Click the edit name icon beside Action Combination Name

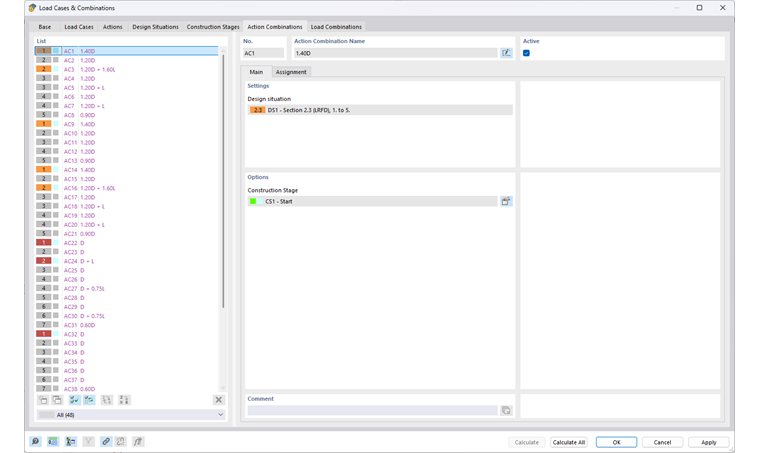pos(506,53)
